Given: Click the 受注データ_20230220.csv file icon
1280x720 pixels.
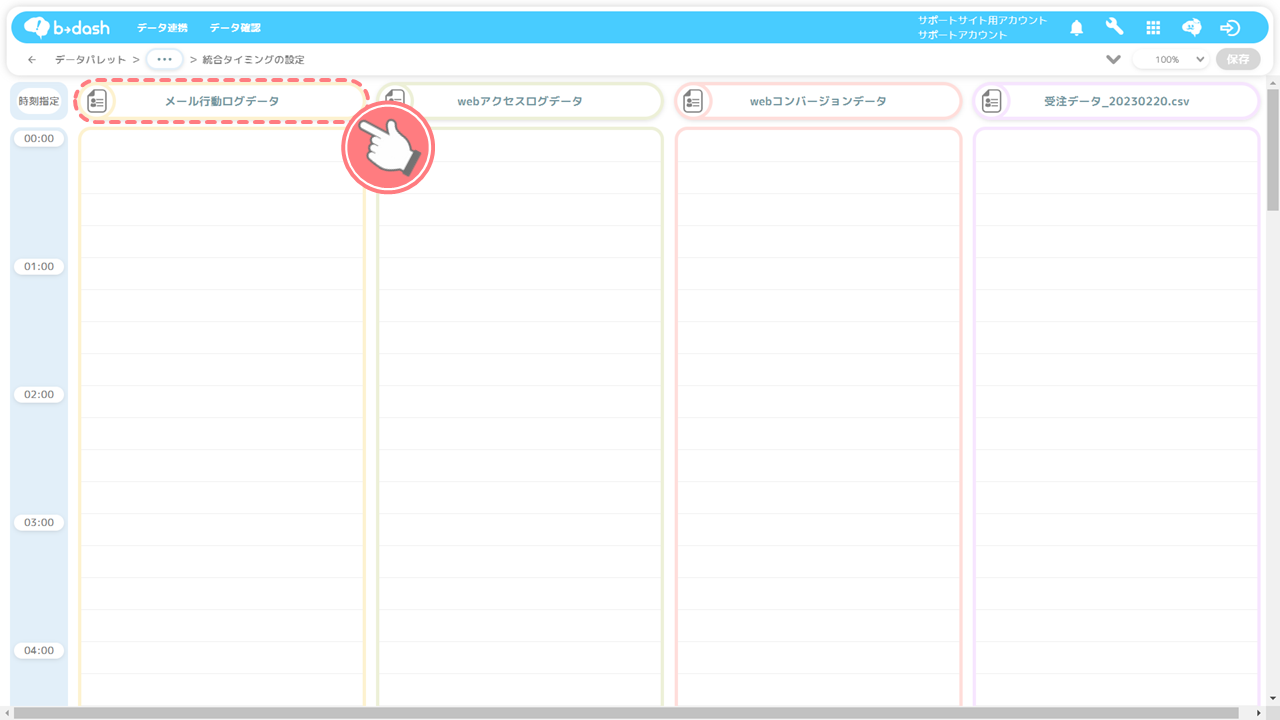Looking at the screenshot, I should click(991, 101).
